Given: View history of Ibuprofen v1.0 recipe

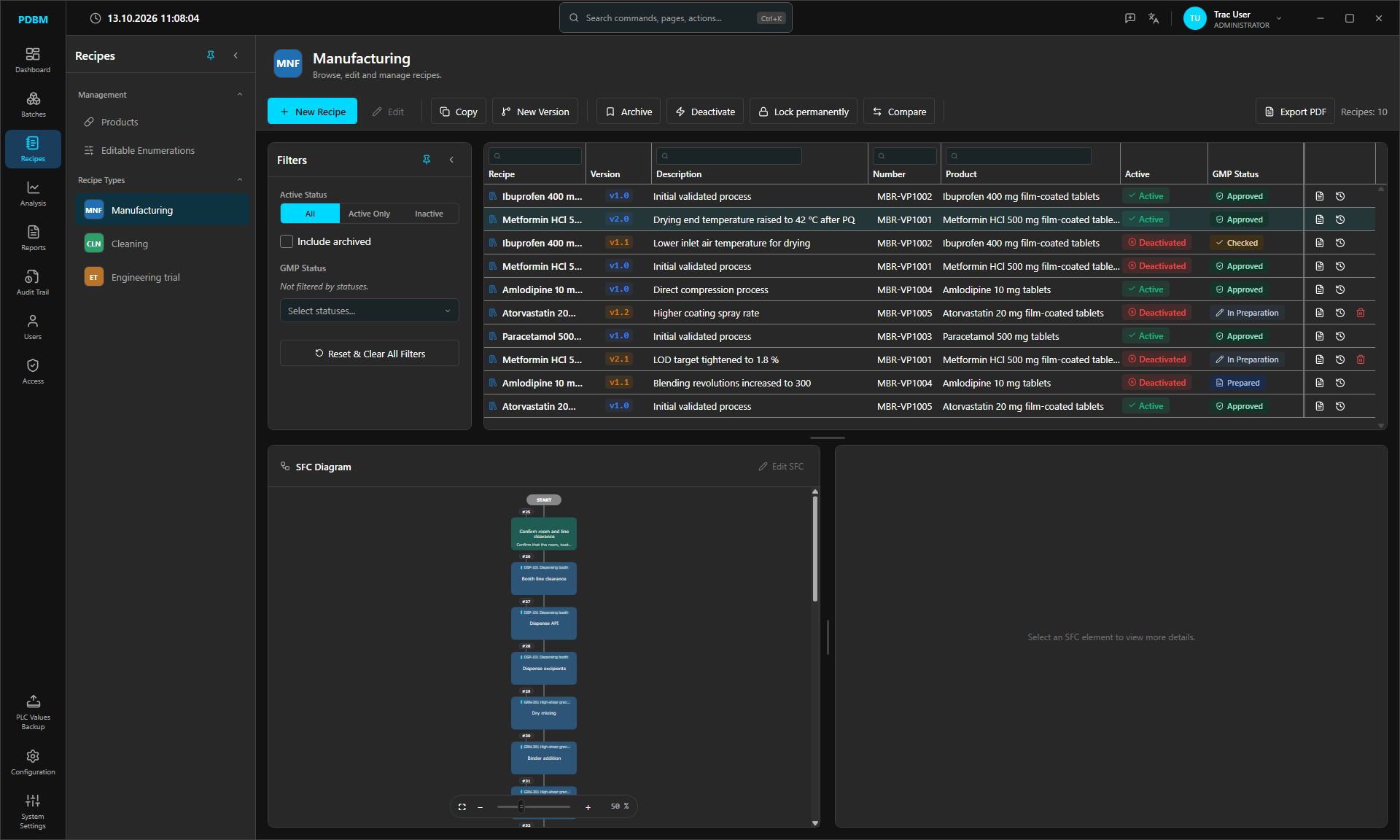Looking at the screenshot, I should point(1340,196).
